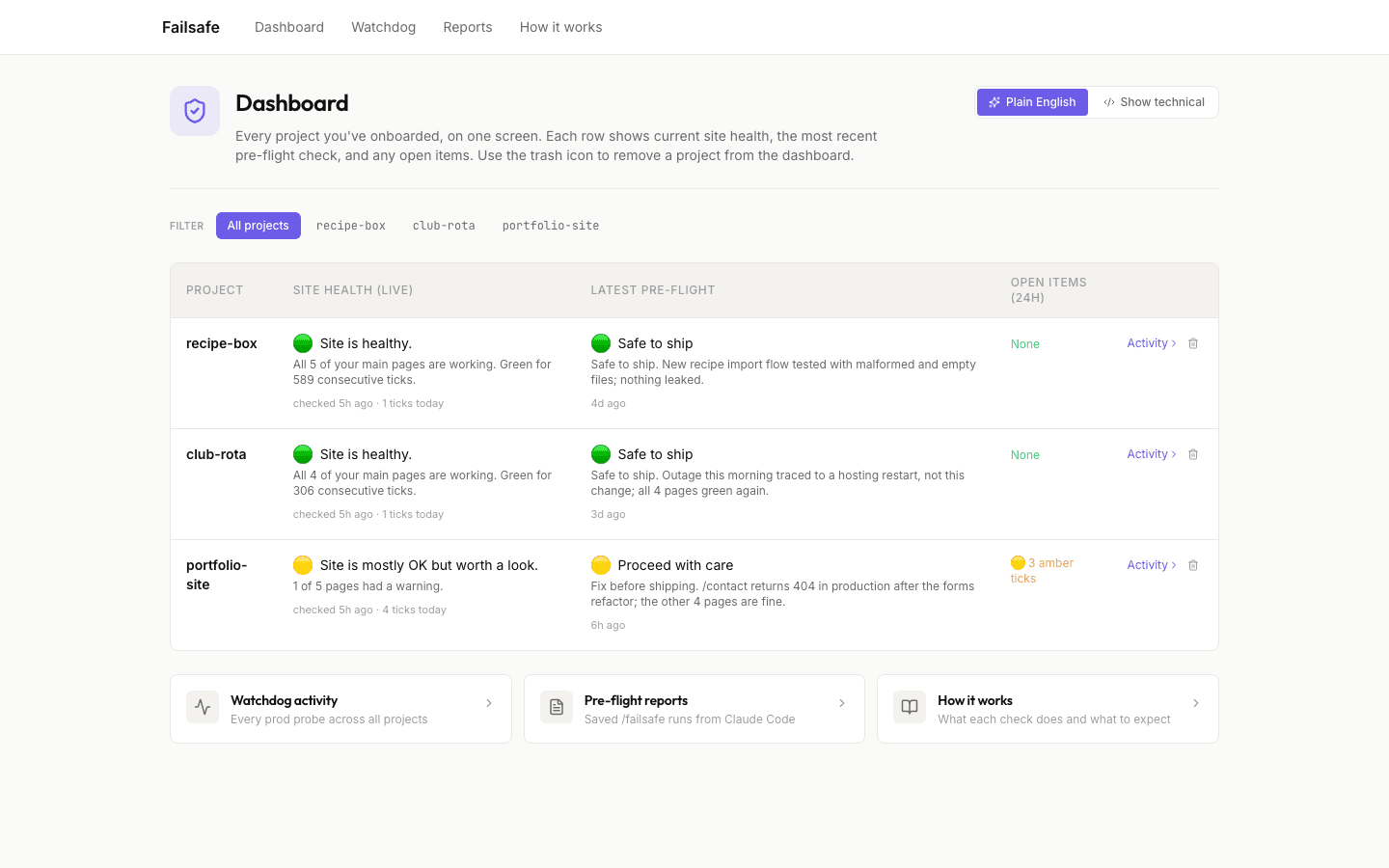1389x868 pixels.
Task: Go to Watchdog in top navigation
Action: pyautogui.click(x=384, y=27)
